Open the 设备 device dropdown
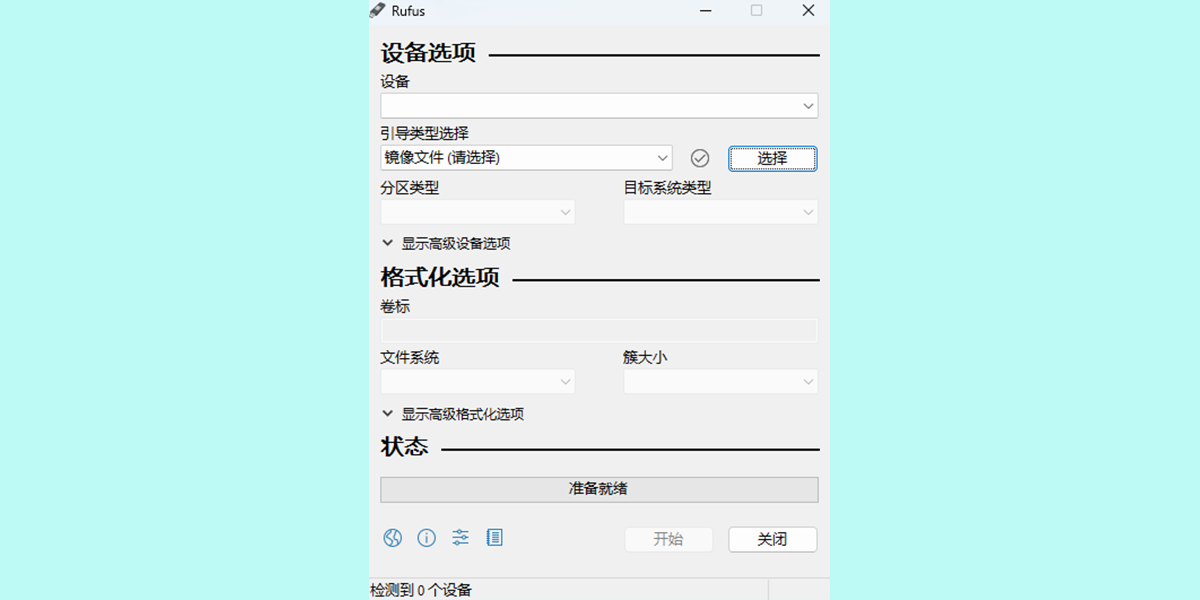Viewport: 1200px width, 600px height. click(599, 106)
